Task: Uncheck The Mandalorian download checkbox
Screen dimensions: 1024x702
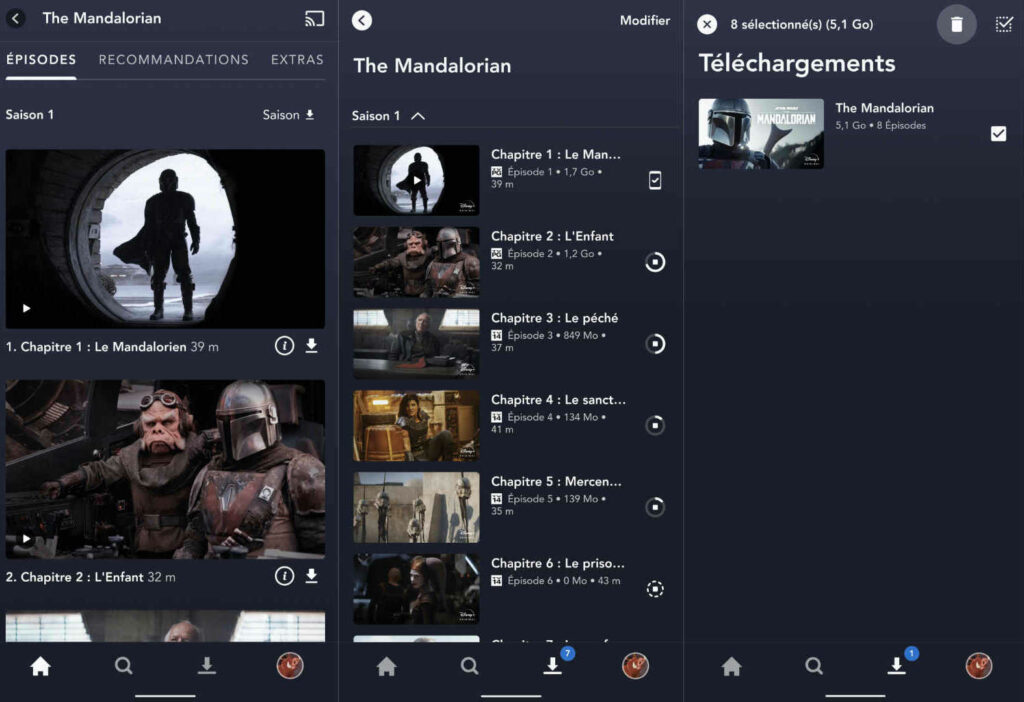Action: pos(998,134)
